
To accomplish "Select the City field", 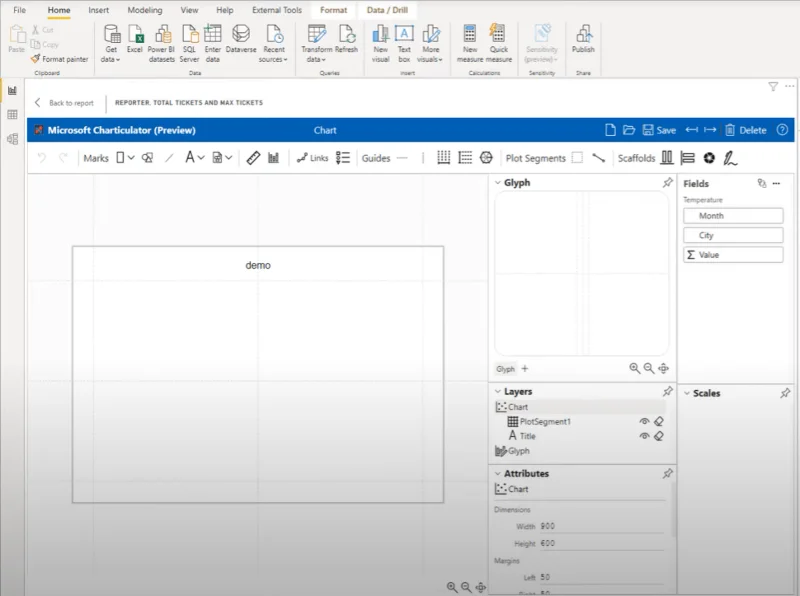I will coord(733,235).
